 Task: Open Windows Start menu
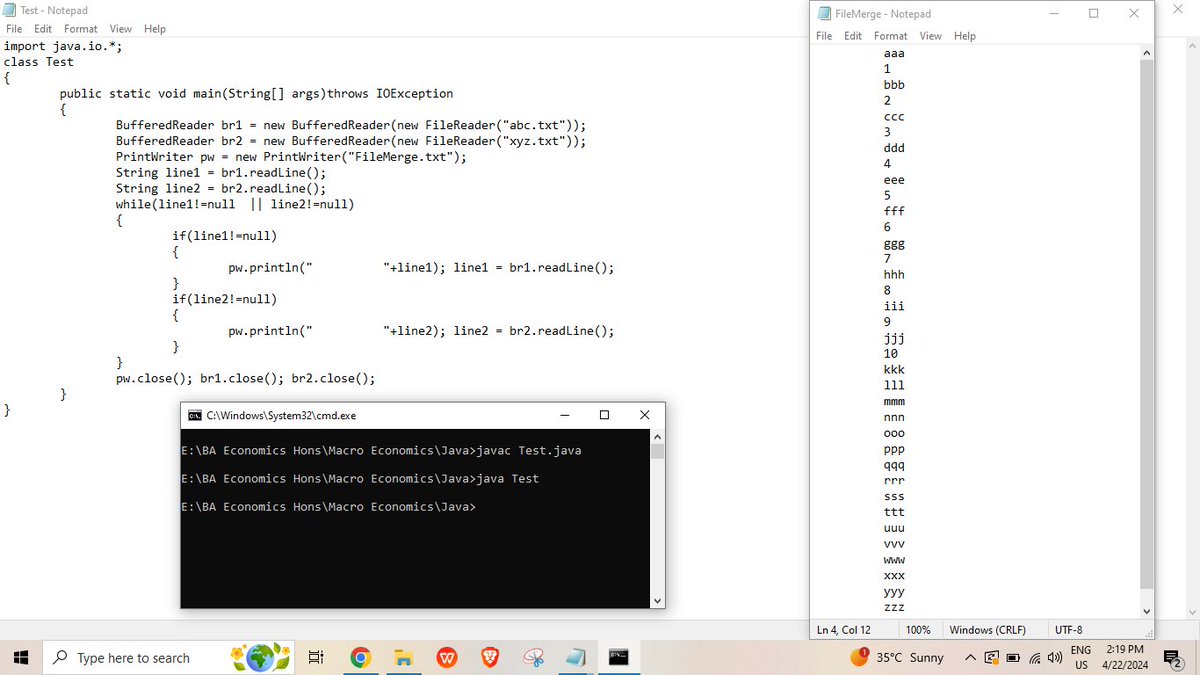point(22,657)
